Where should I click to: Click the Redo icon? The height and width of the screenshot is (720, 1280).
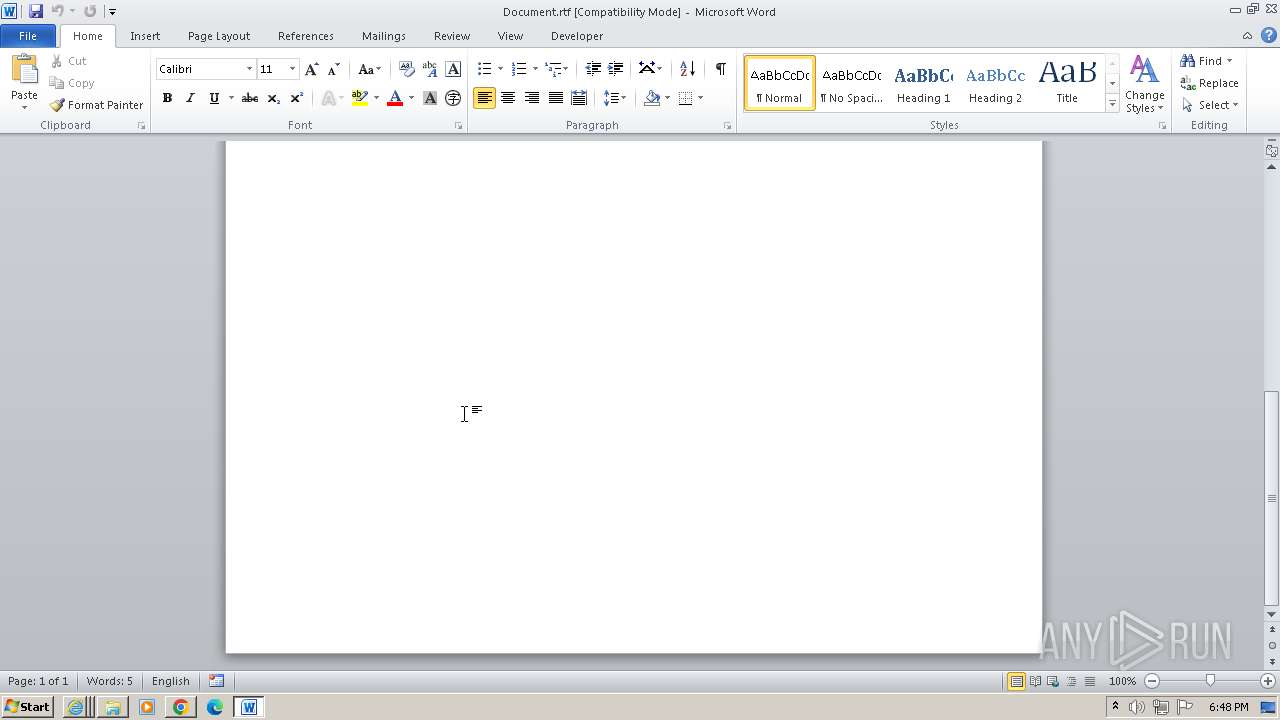tap(90, 11)
